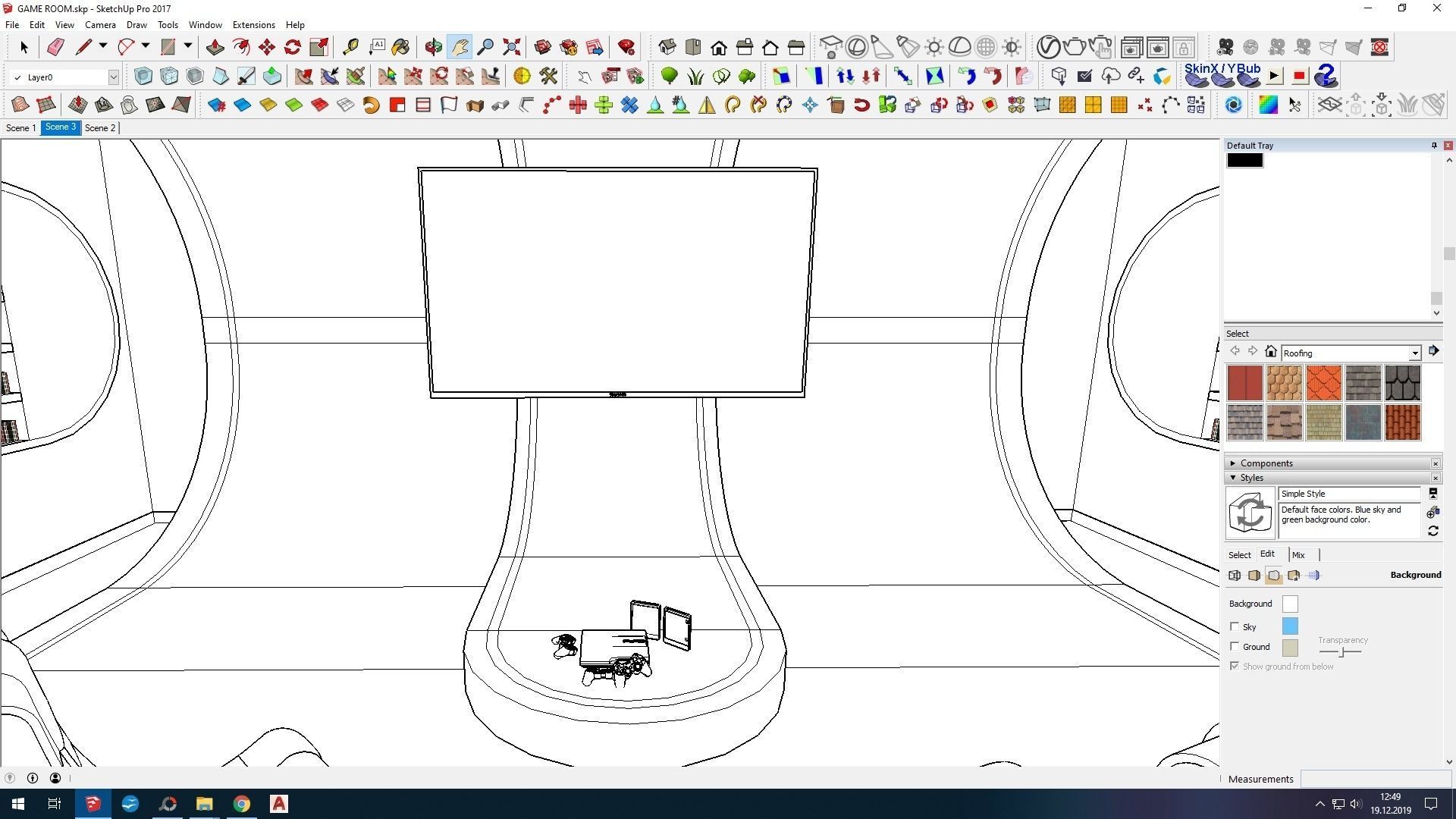This screenshot has width=1456, height=819.
Task: Enable the Sky checkbox
Action: coord(1235,626)
